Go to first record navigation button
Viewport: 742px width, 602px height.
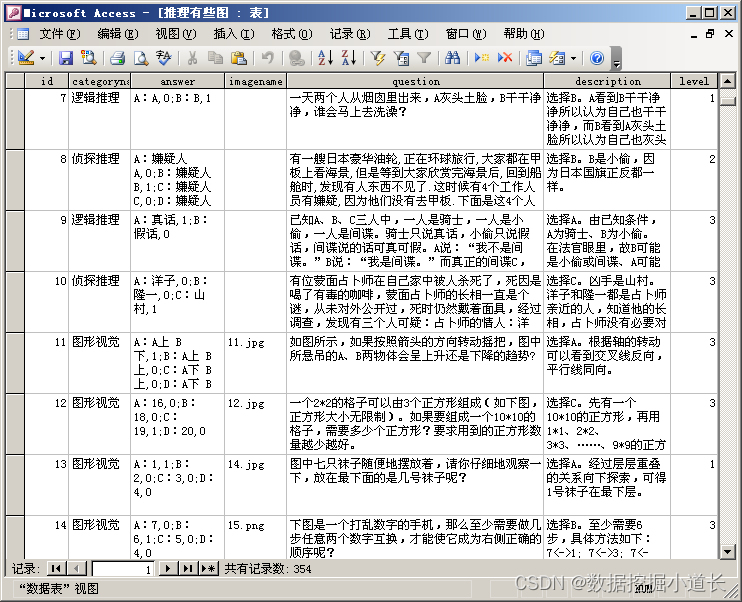point(56,568)
